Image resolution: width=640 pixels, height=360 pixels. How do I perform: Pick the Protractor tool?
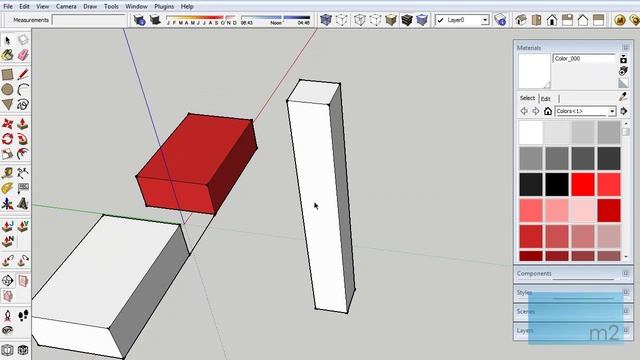coord(7,188)
